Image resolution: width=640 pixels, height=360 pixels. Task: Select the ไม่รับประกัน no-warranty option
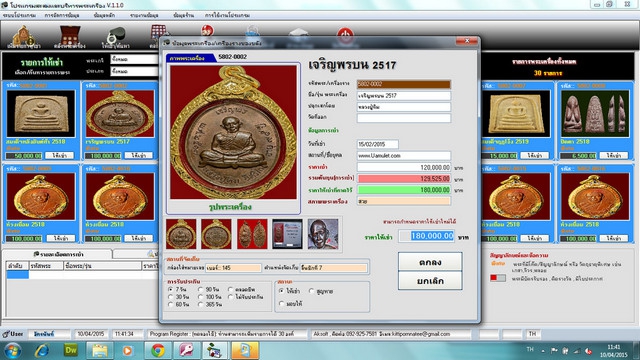pyautogui.click(x=231, y=297)
